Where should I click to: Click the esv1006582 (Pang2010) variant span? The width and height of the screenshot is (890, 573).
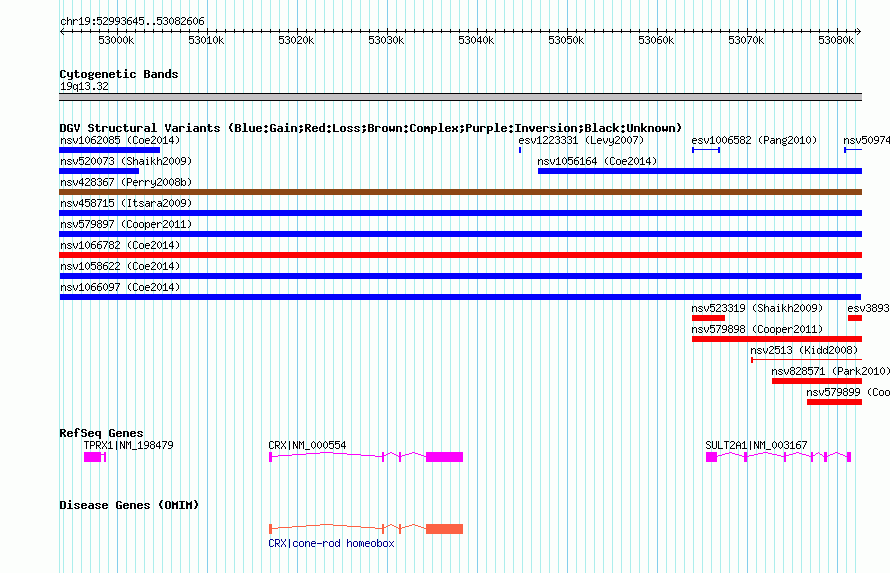pyautogui.click(x=706, y=150)
